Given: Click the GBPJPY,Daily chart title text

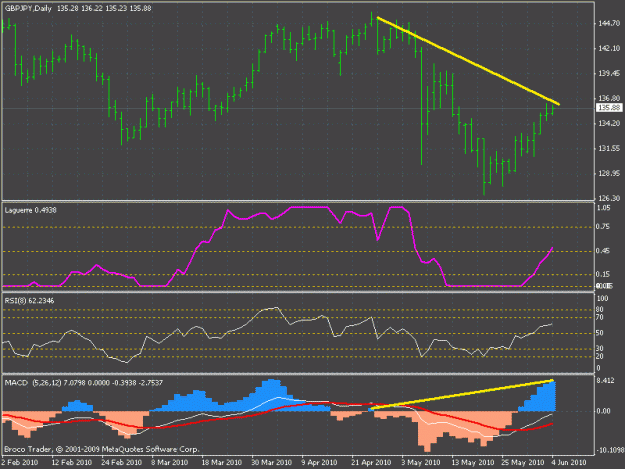Looking at the screenshot, I should tap(28, 8).
